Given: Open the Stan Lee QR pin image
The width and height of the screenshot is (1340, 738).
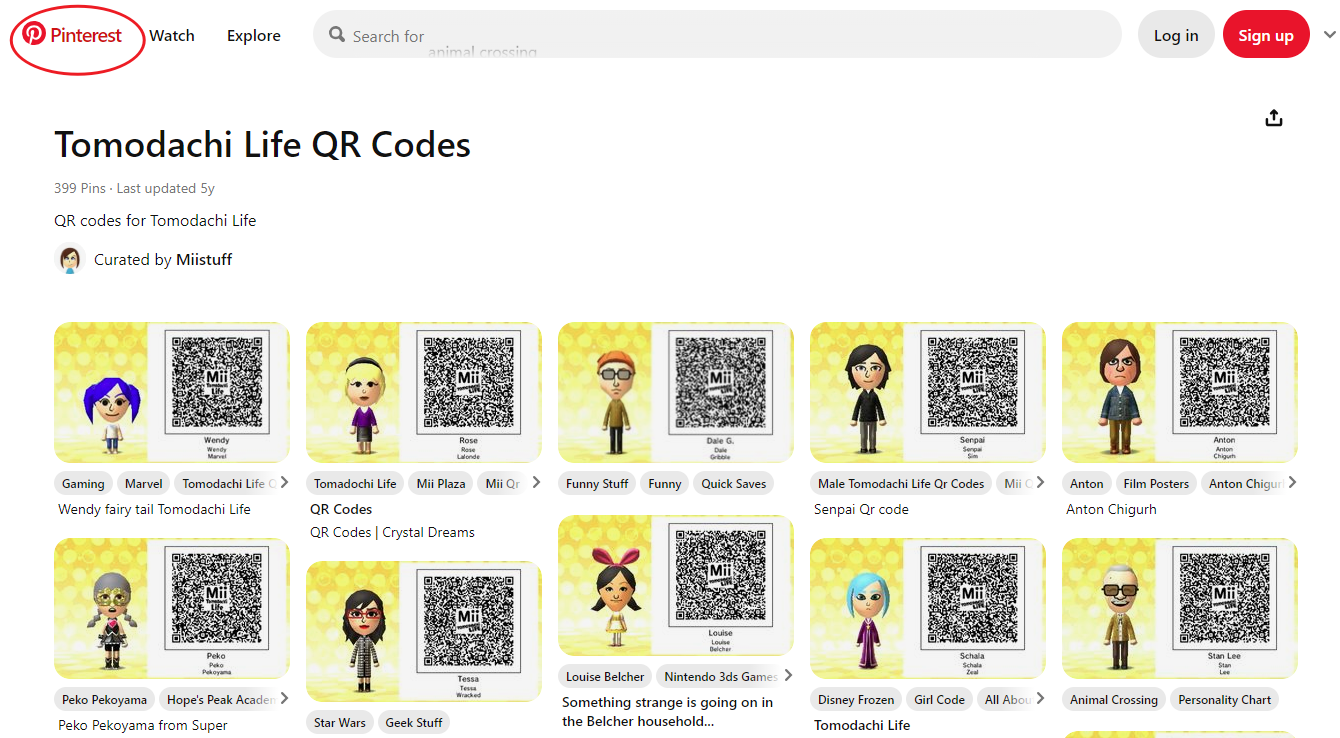Looking at the screenshot, I should pyautogui.click(x=1180, y=608).
